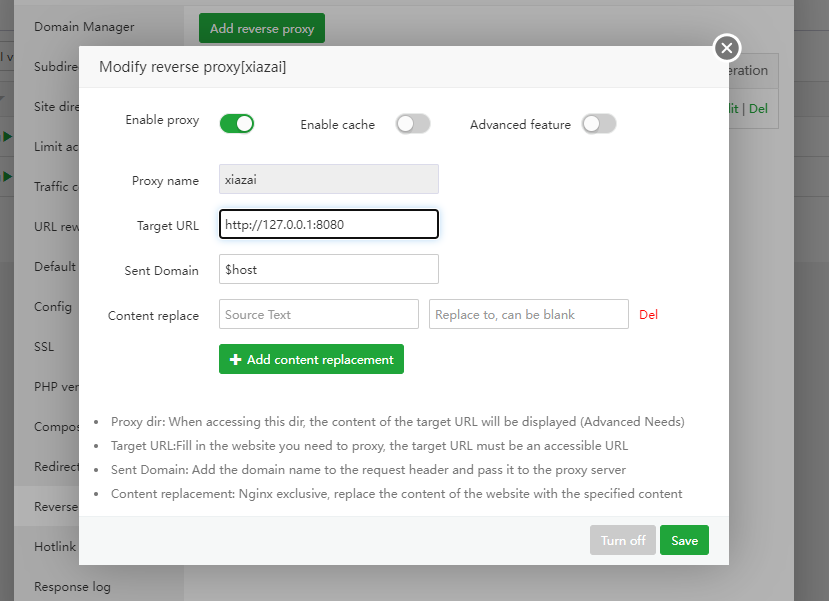Edit the Target URL field
The height and width of the screenshot is (601, 829).
tap(328, 224)
